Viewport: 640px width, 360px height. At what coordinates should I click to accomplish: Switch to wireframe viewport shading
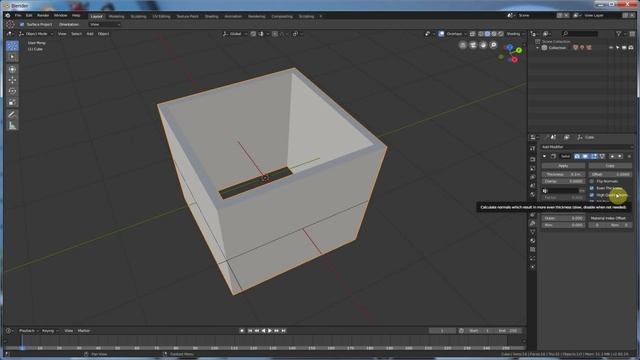(x=480, y=34)
